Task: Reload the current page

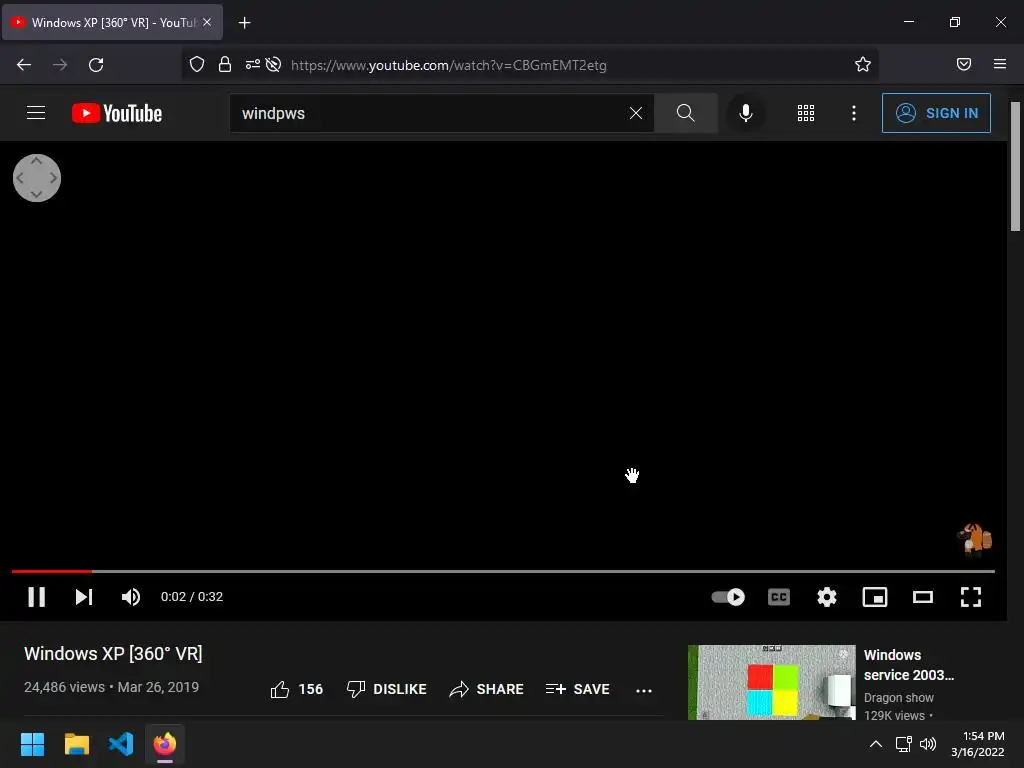Action: (96, 65)
